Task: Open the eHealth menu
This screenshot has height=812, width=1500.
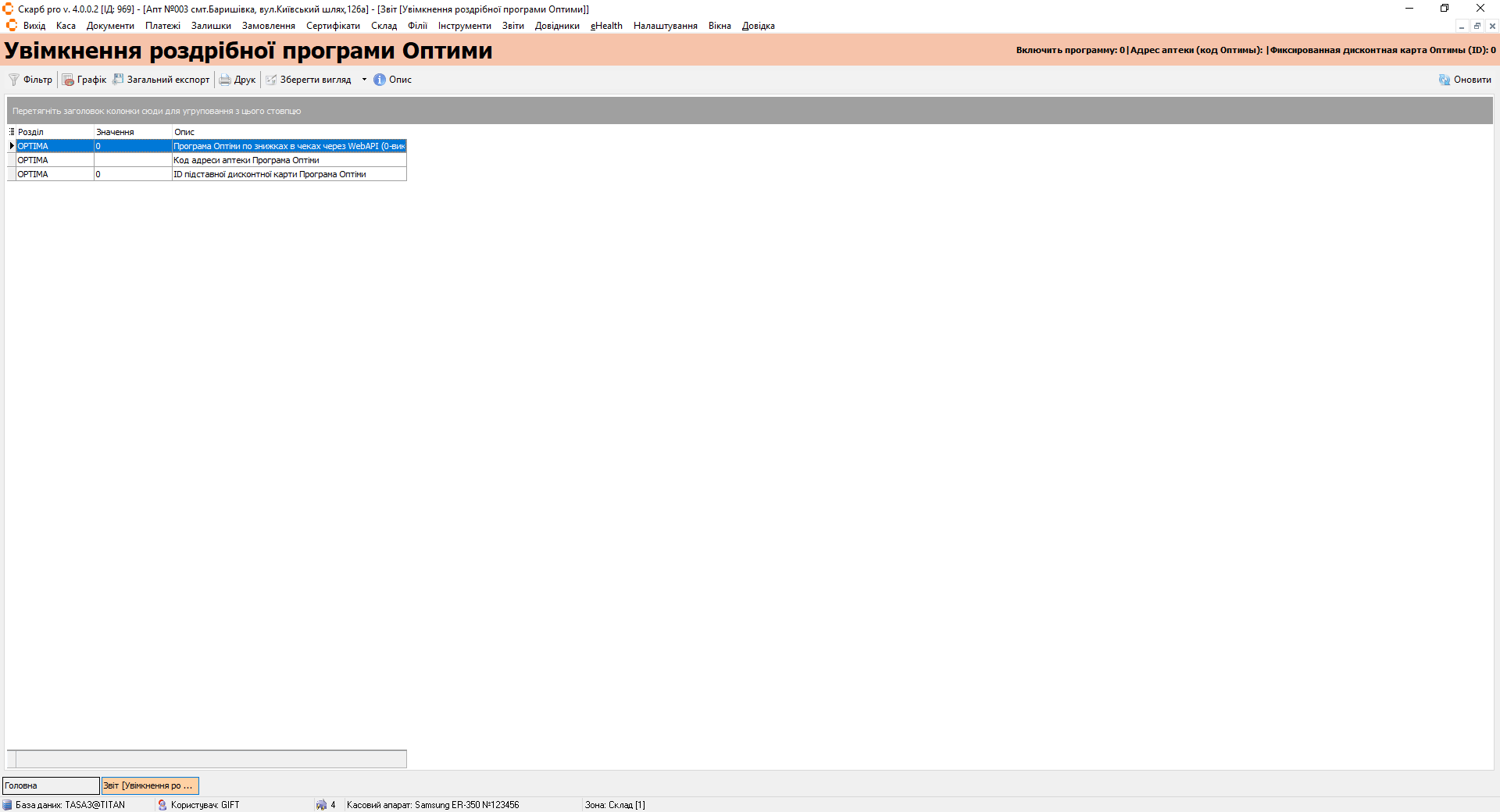Action: pyautogui.click(x=606, y=26)
